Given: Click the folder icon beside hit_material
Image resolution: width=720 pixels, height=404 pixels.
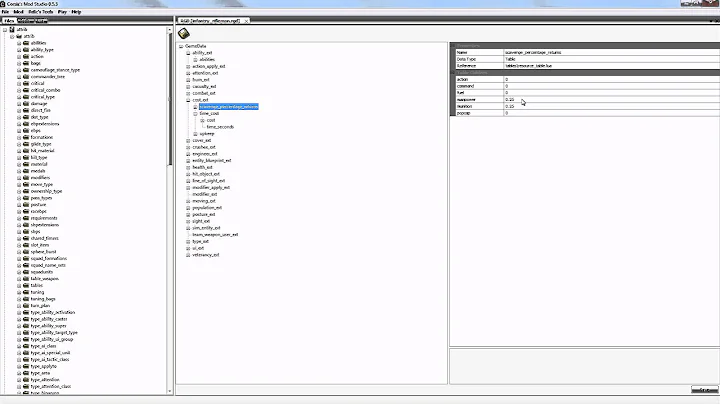Looking at the screenshot, I should [x=26, y=151].
